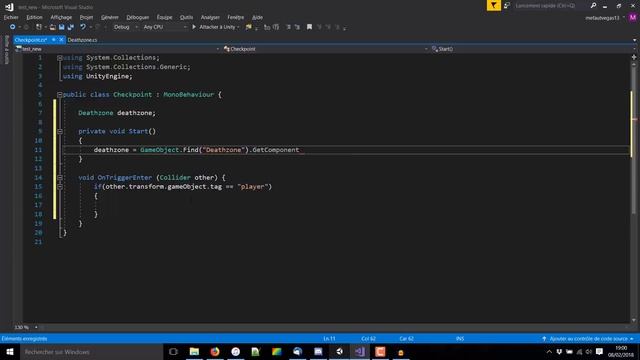Collapse the using directives block

pos(60,58)
